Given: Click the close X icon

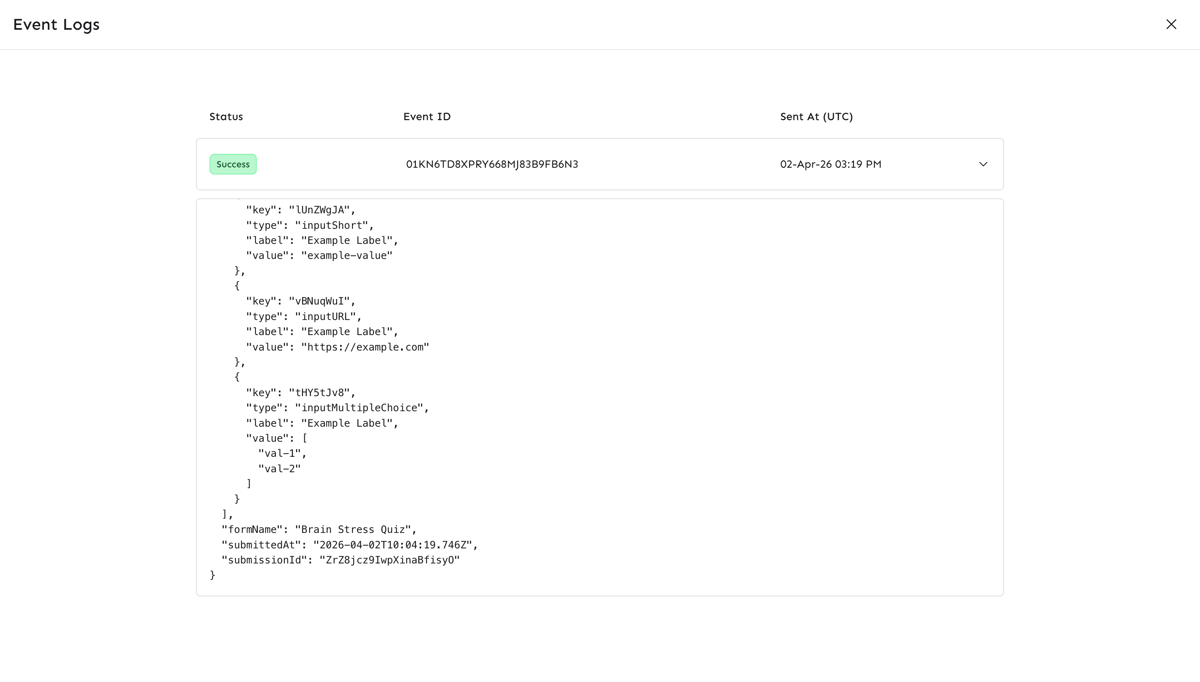Looking at the screenshot, I should pyautogui.click(x=1170, y=23).
